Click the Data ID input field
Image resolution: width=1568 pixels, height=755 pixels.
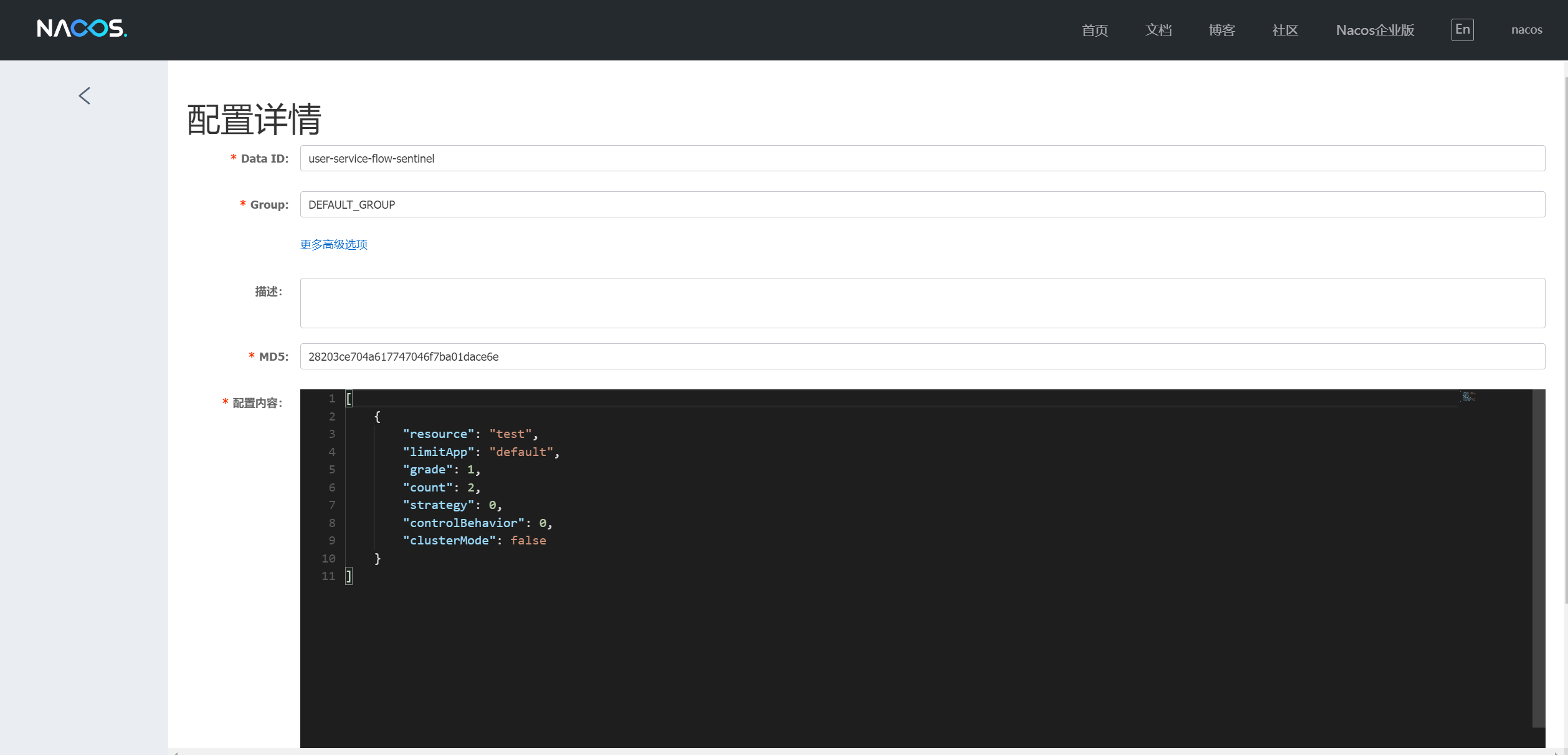click(x=923, y=158)
